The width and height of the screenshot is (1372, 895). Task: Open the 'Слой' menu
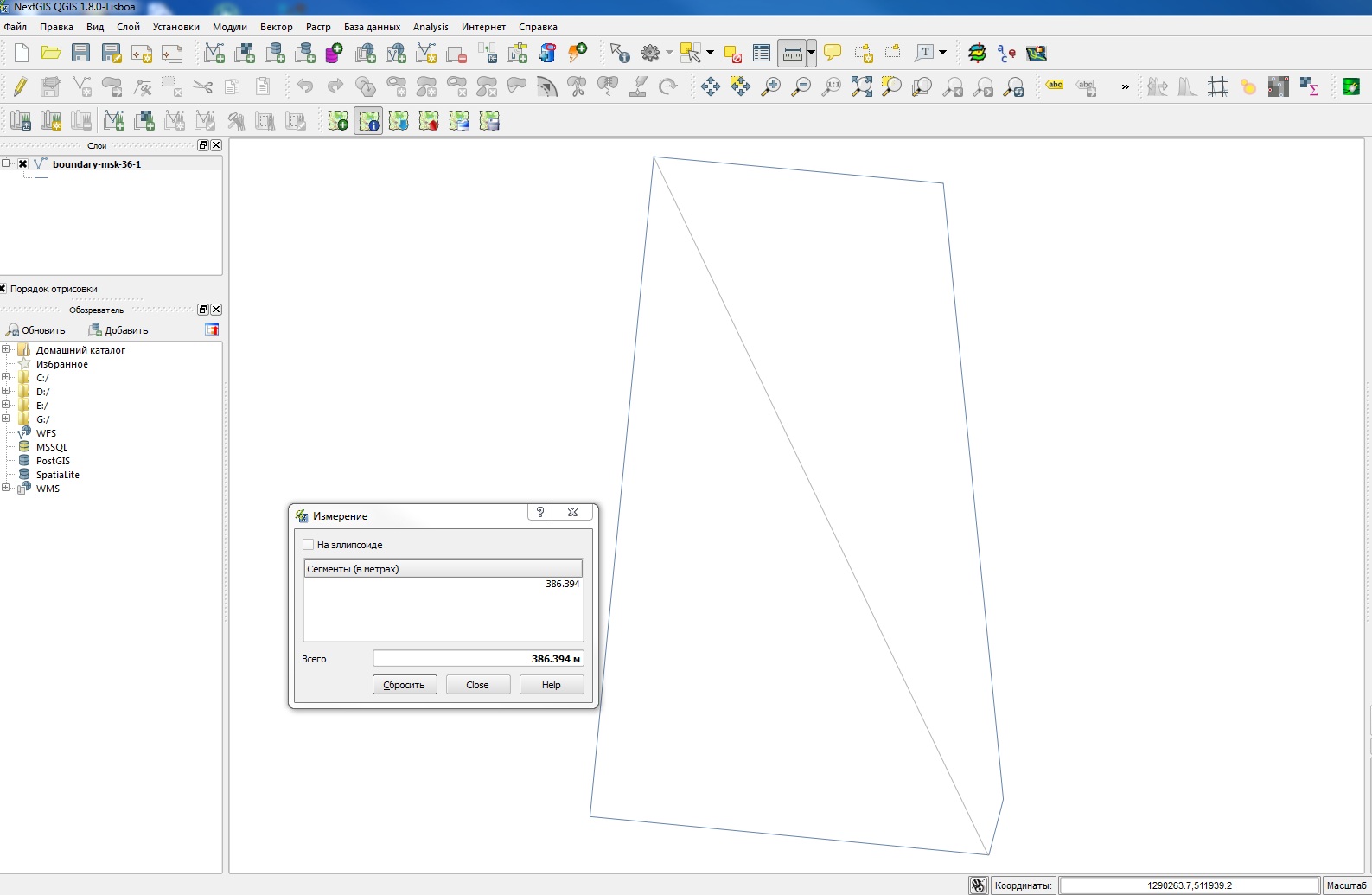point(128,27)
